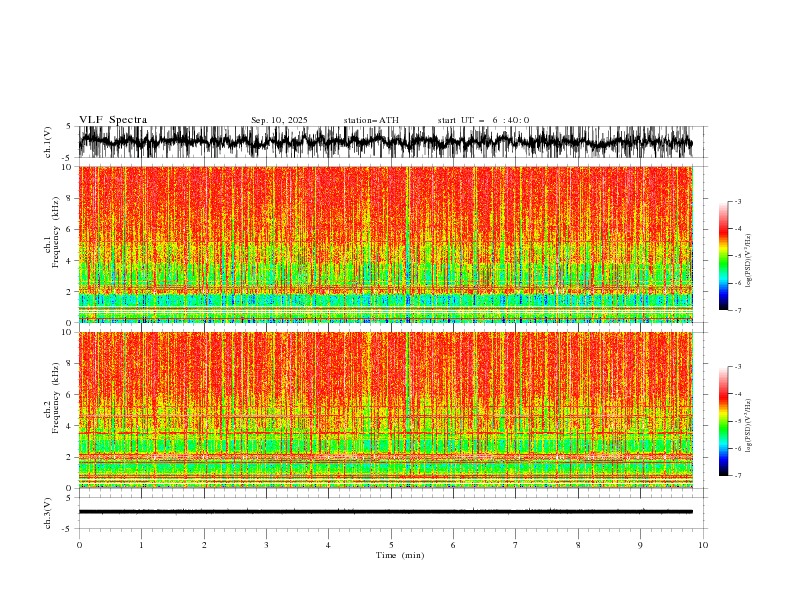The image size is (792, 612).
Task: Click the lower color bar's log(PSD)(V²/Hz) label
Action: tap(749, 425)
